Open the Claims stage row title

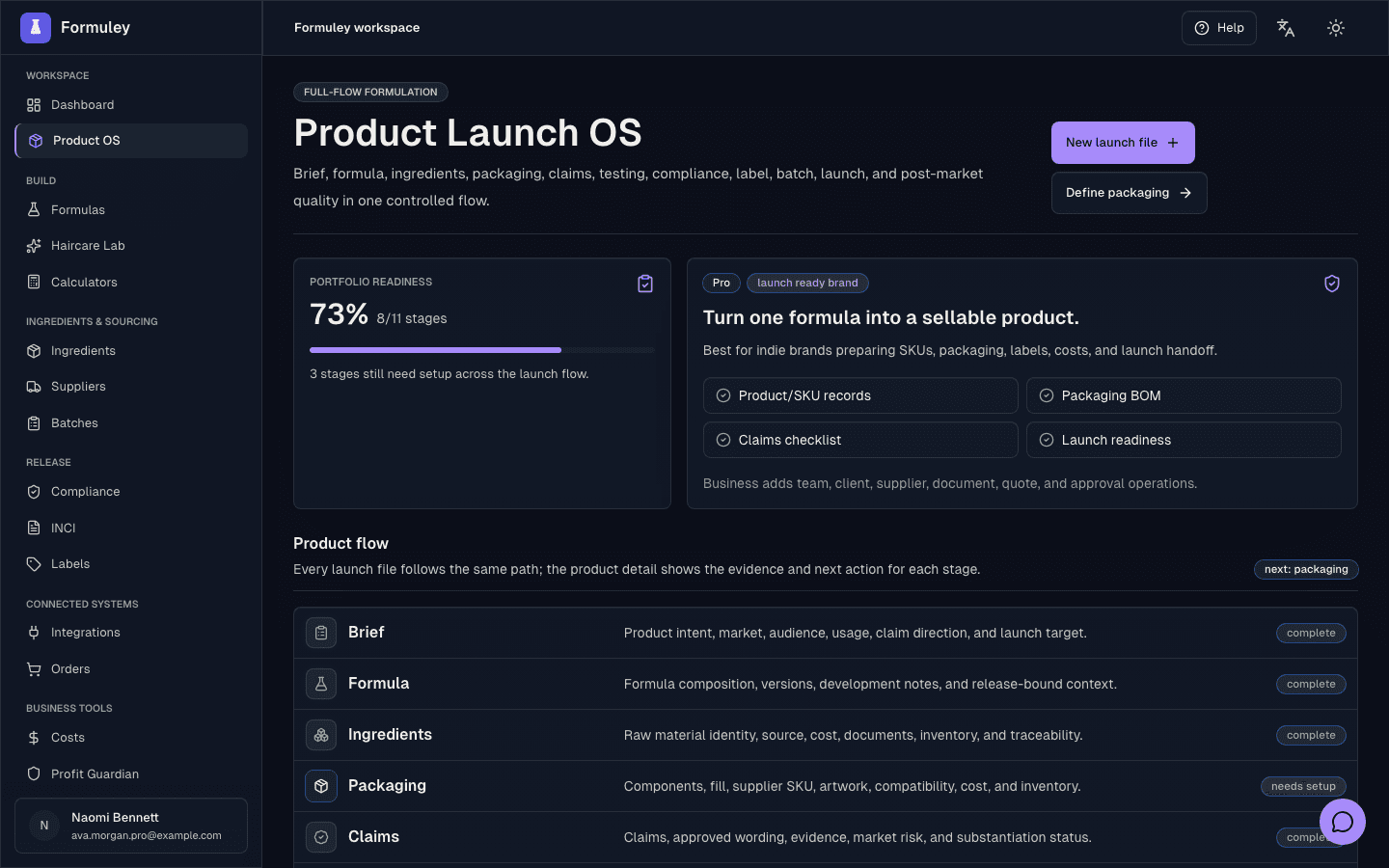point(373,837)
